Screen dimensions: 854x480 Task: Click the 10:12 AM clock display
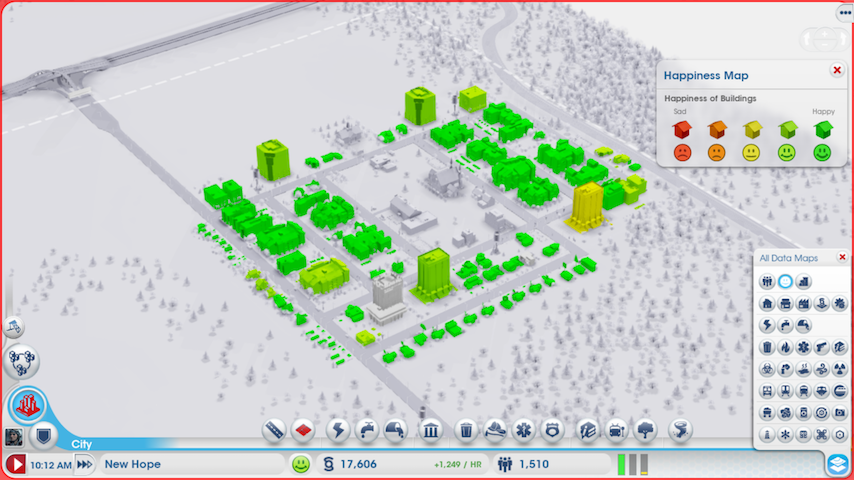pos(51,465)
